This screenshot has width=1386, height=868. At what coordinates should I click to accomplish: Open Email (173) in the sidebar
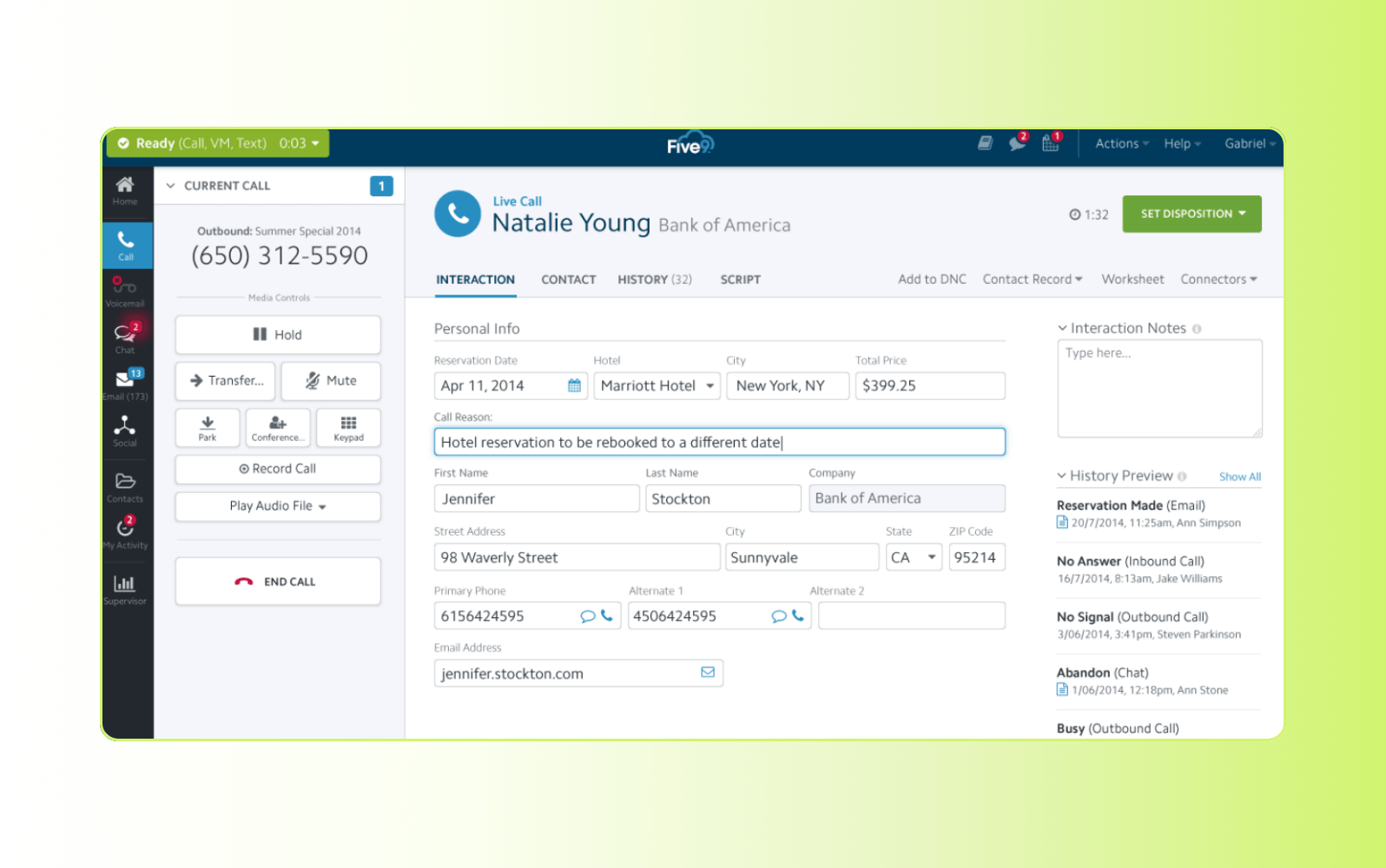[x=125, y=384]
